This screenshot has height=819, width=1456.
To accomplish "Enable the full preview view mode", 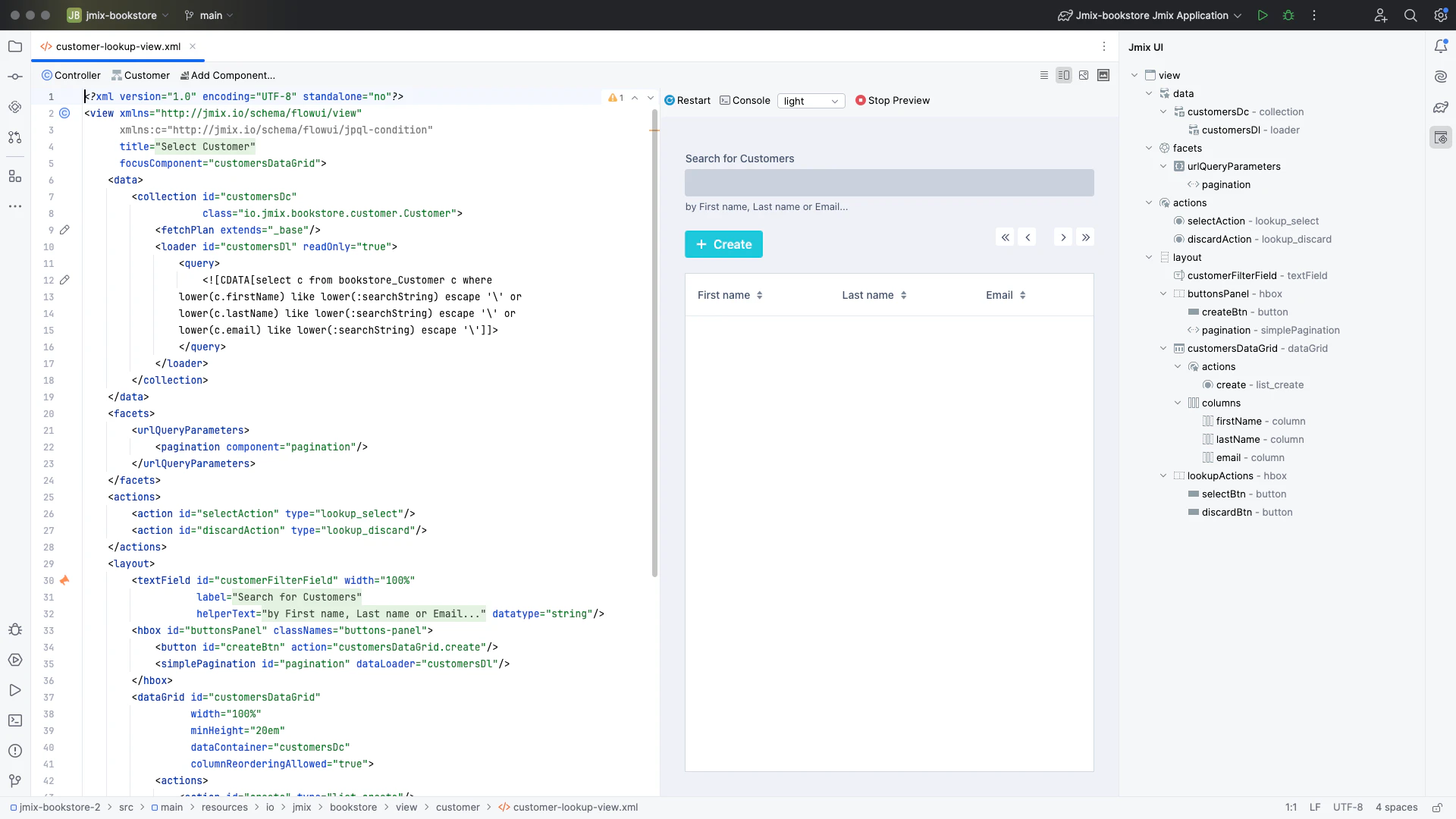I will point(1104,75).
